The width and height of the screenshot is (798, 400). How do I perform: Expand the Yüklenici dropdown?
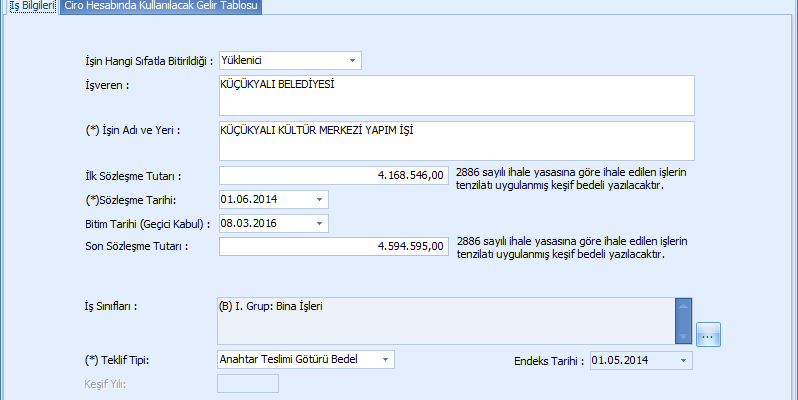pos(352,61)
